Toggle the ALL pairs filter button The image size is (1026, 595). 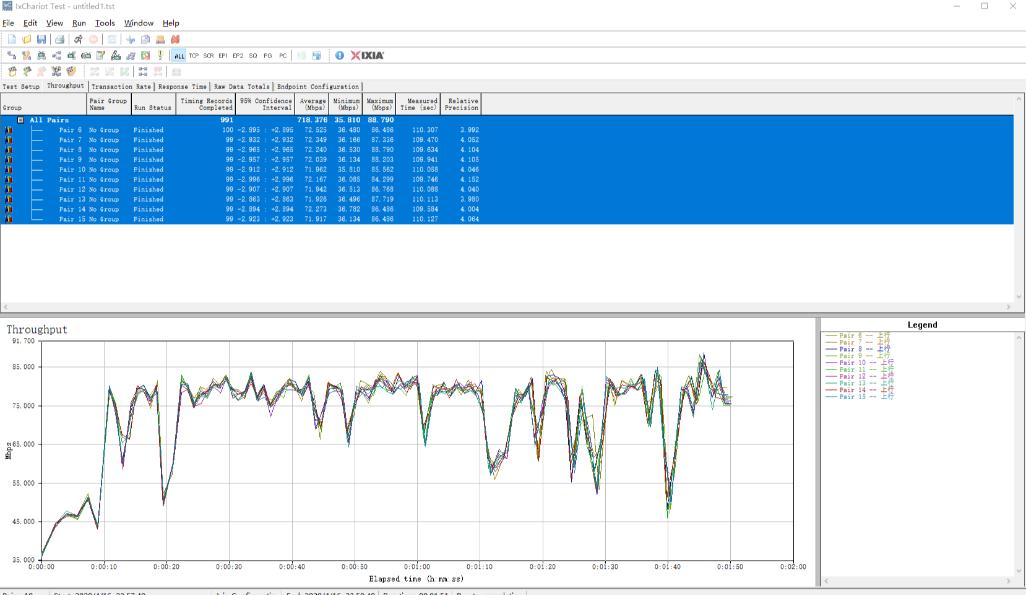(178, 55)
